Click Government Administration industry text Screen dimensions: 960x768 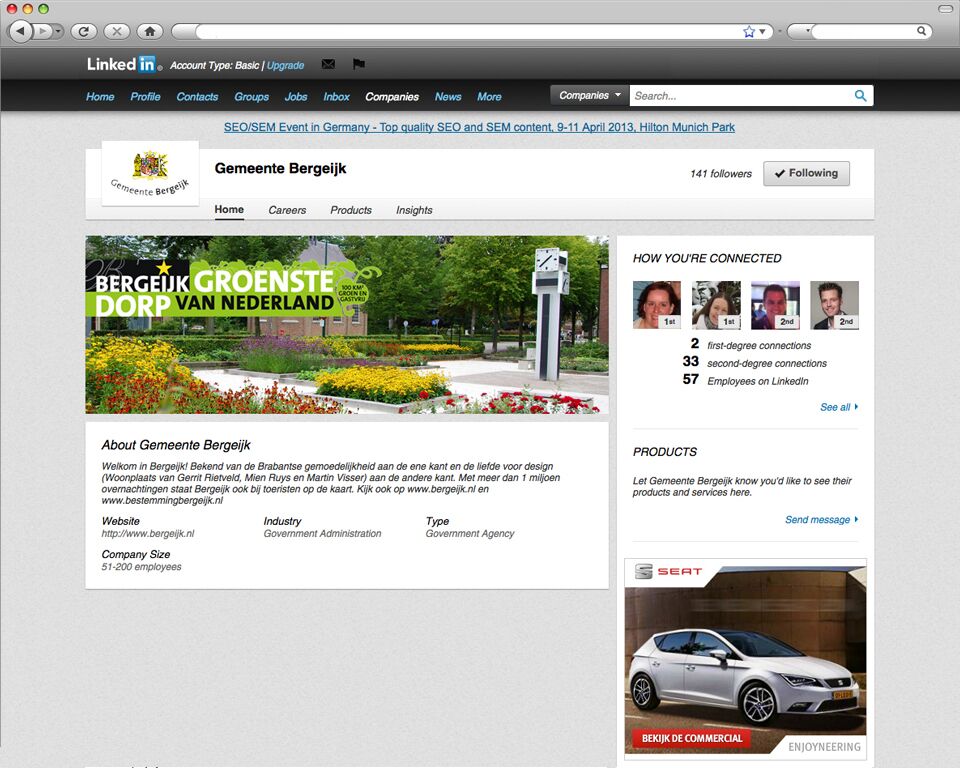322,533
